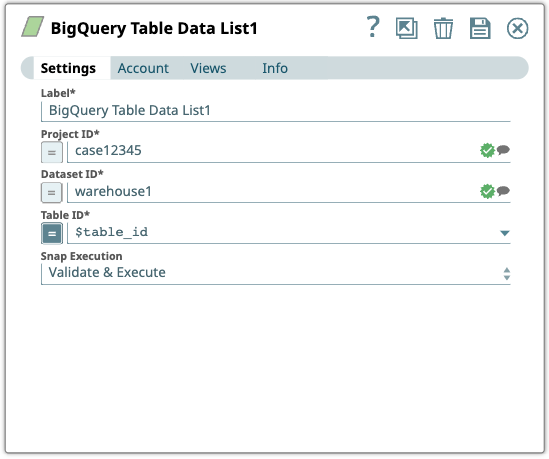Viewport: 549px width, 459px height.
Task: Click the green snap type icon
Action: point(33,27)
